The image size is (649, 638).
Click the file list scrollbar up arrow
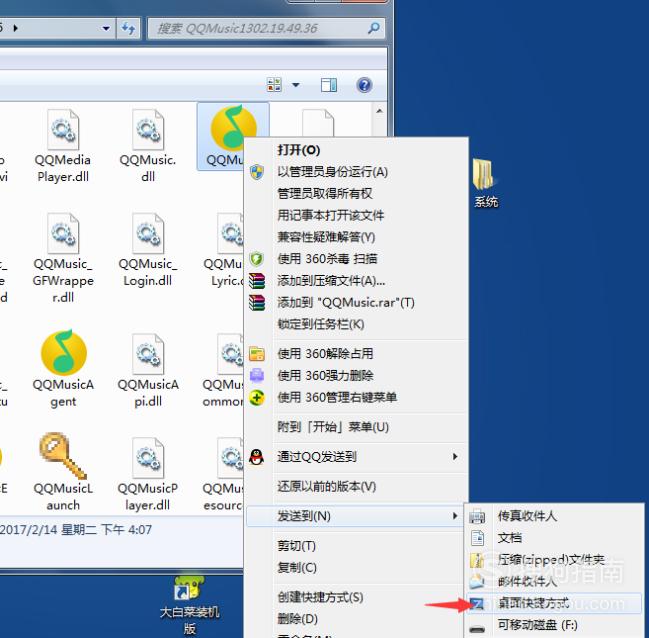[379, 111]
